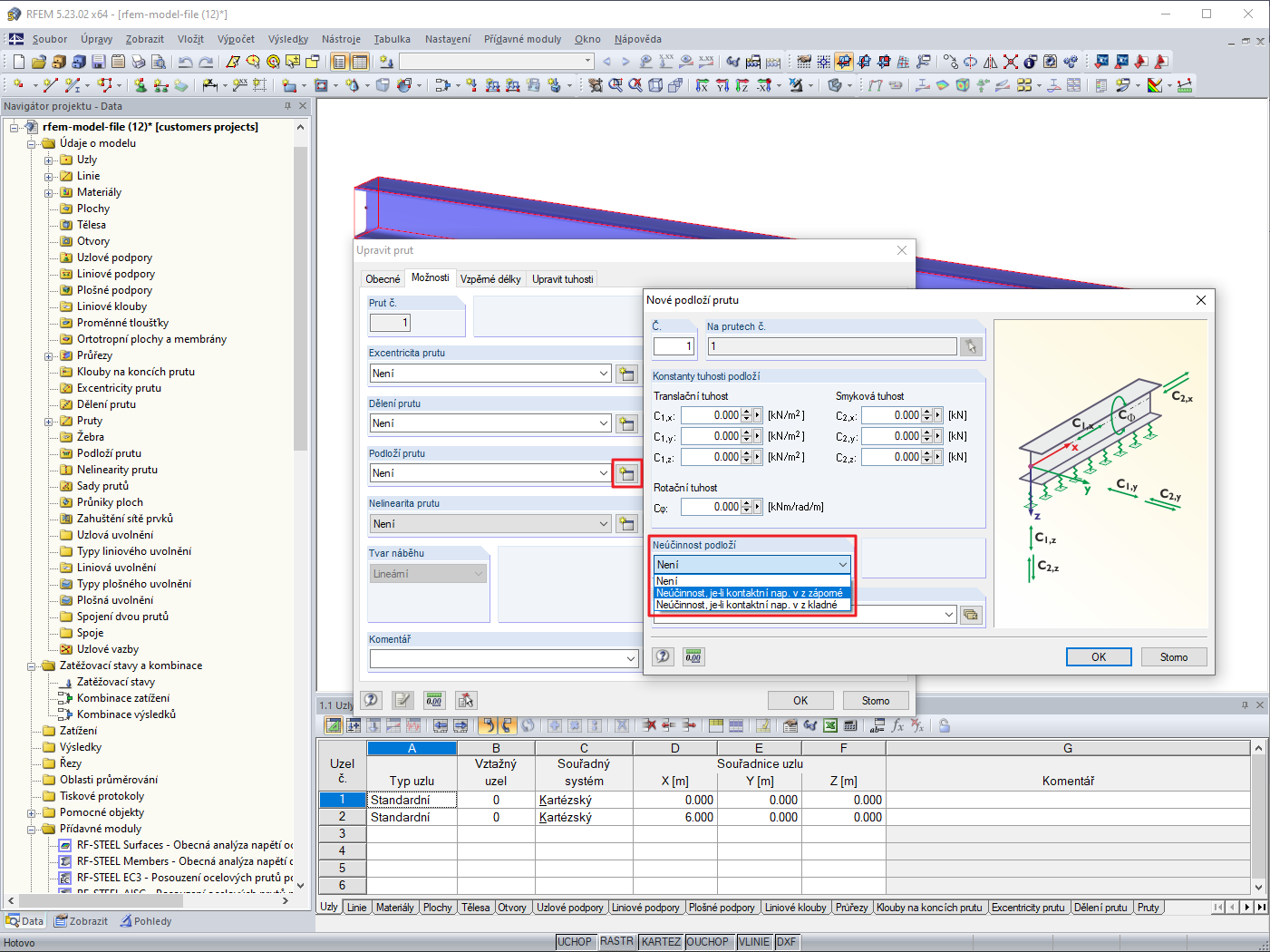The image size is (1270, 952).
Task: Select option Neúčinnost je-li kontaktní nap. v z kladné
Action: click(x=751, y=605)
